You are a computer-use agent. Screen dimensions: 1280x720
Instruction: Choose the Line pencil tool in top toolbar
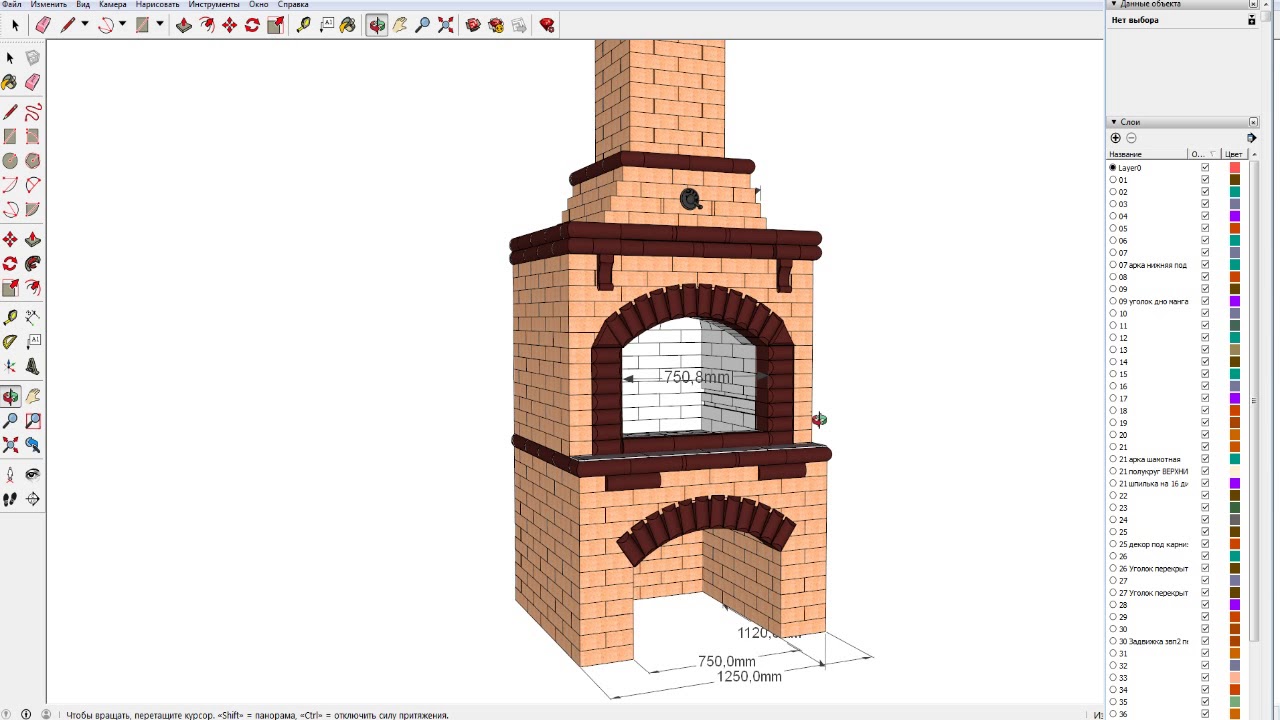click(67, 25)
